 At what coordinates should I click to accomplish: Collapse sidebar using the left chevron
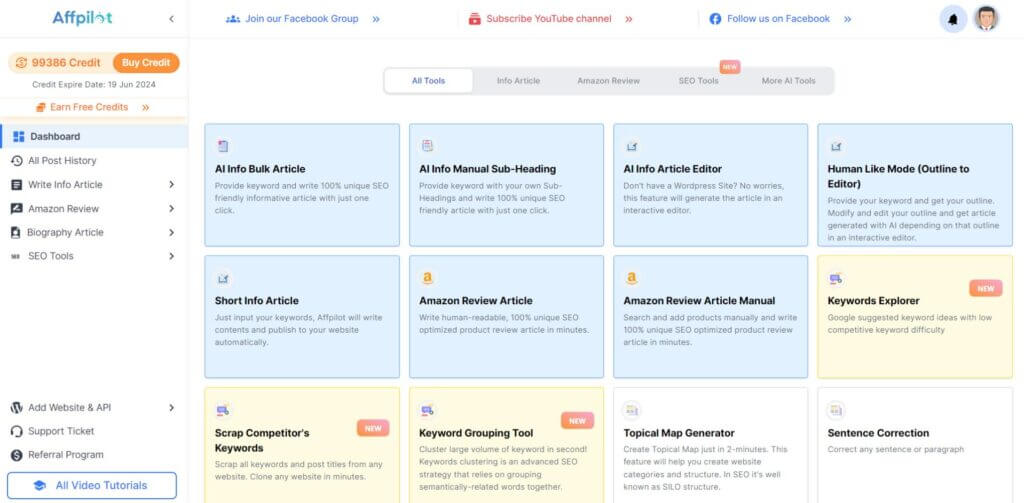(171, 19)
